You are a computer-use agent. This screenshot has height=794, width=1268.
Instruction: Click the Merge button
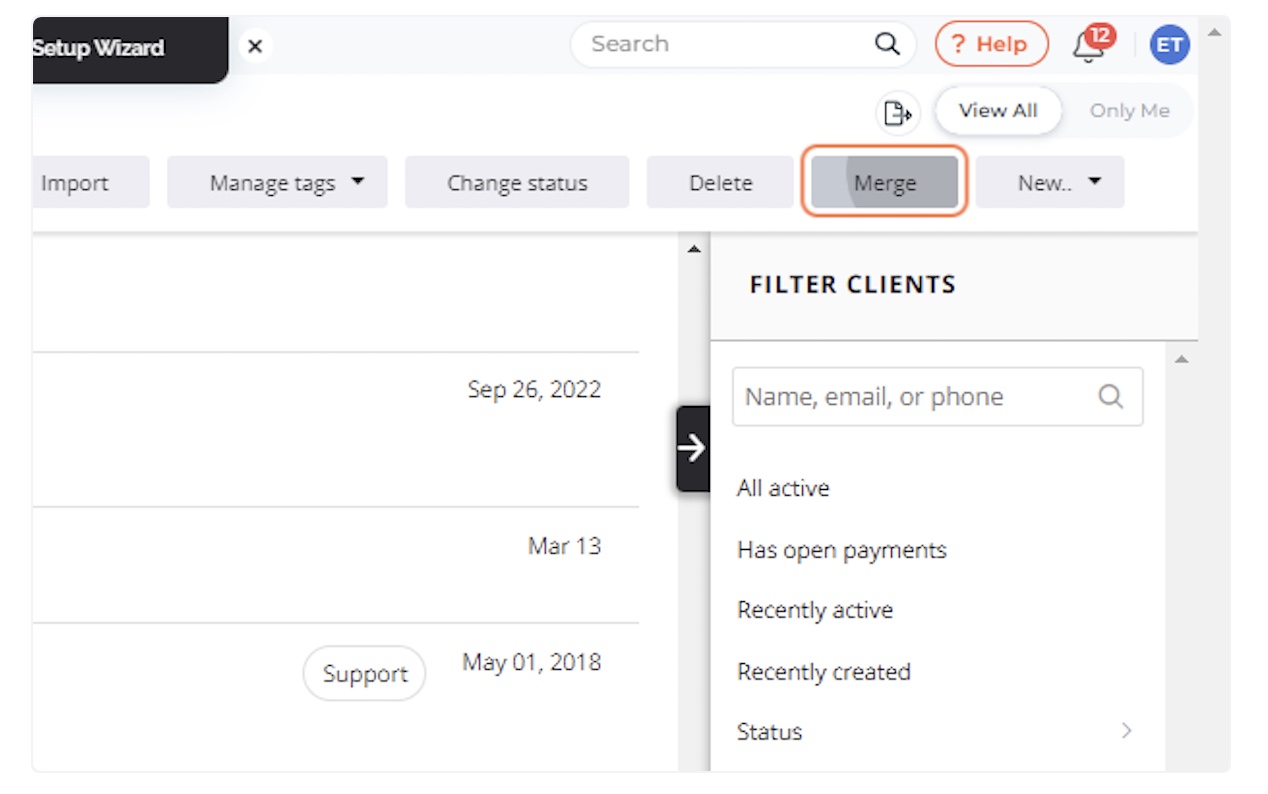(x=884, y=182)
